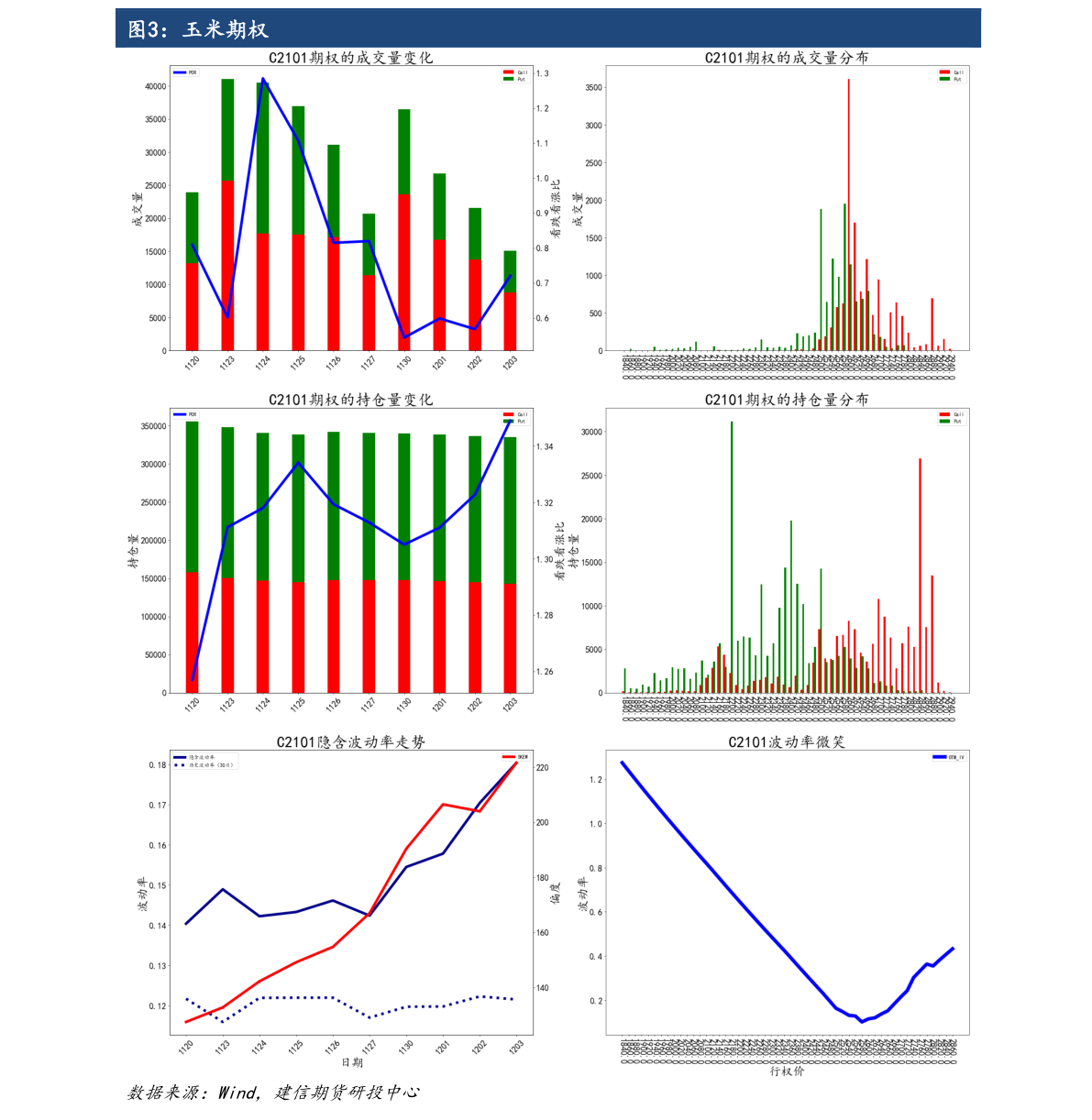Click the C2101期权的持仓量分布 chart title
The height and width of the screenshot is (1120, 1092).
click(787, 400)
